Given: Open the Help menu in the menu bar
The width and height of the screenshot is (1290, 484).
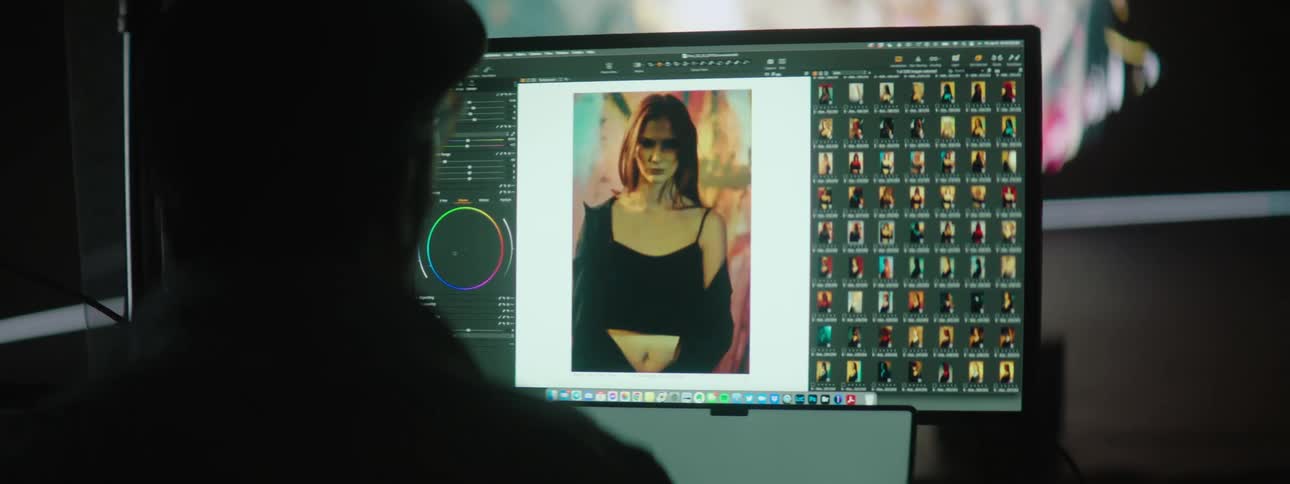Looking at the screenshot, I should (591, 52).
